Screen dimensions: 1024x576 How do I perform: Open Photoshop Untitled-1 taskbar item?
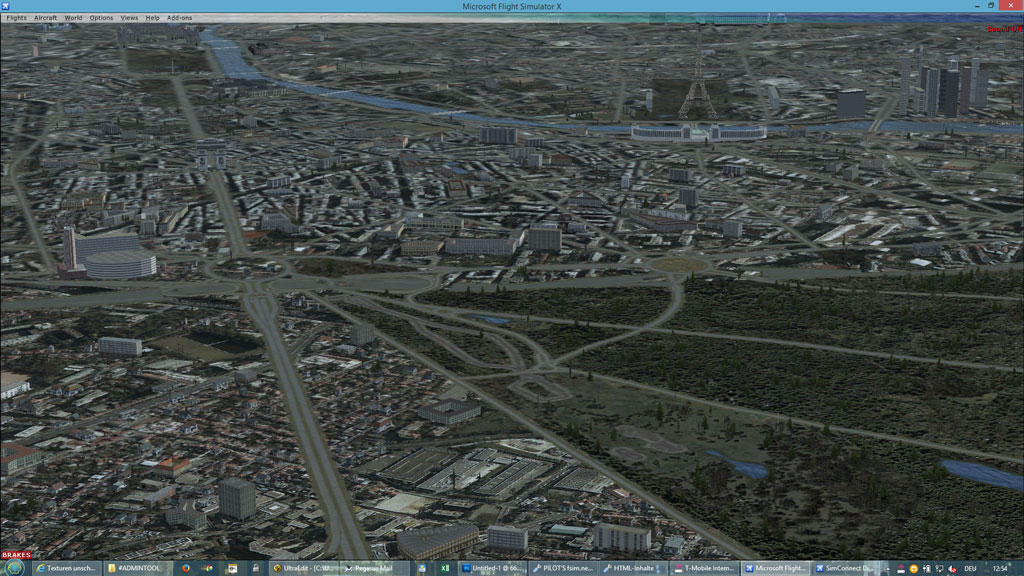[x=491, y=568]
